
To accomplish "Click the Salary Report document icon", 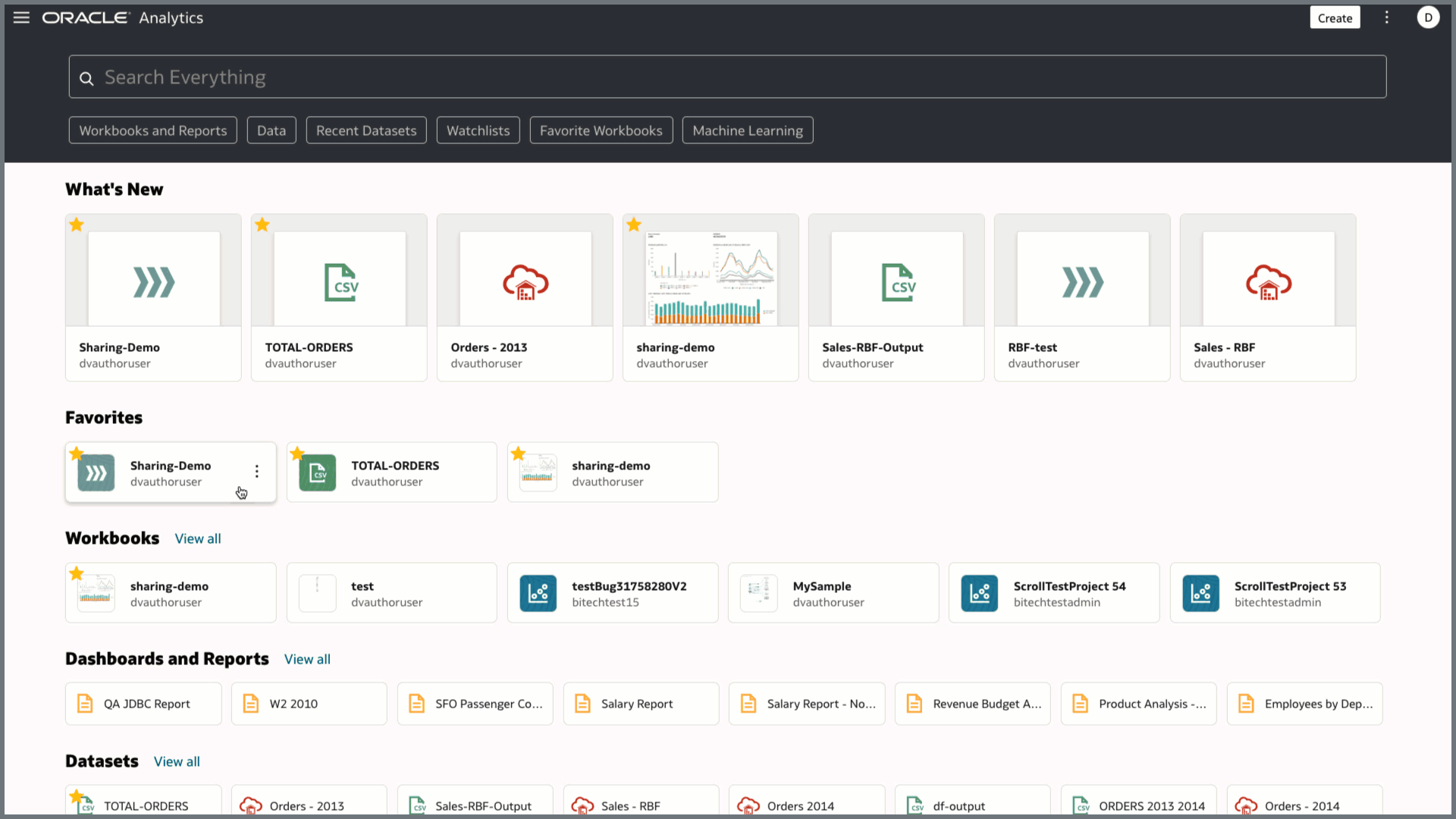I will pyautogui.click(x=582, y=703).
